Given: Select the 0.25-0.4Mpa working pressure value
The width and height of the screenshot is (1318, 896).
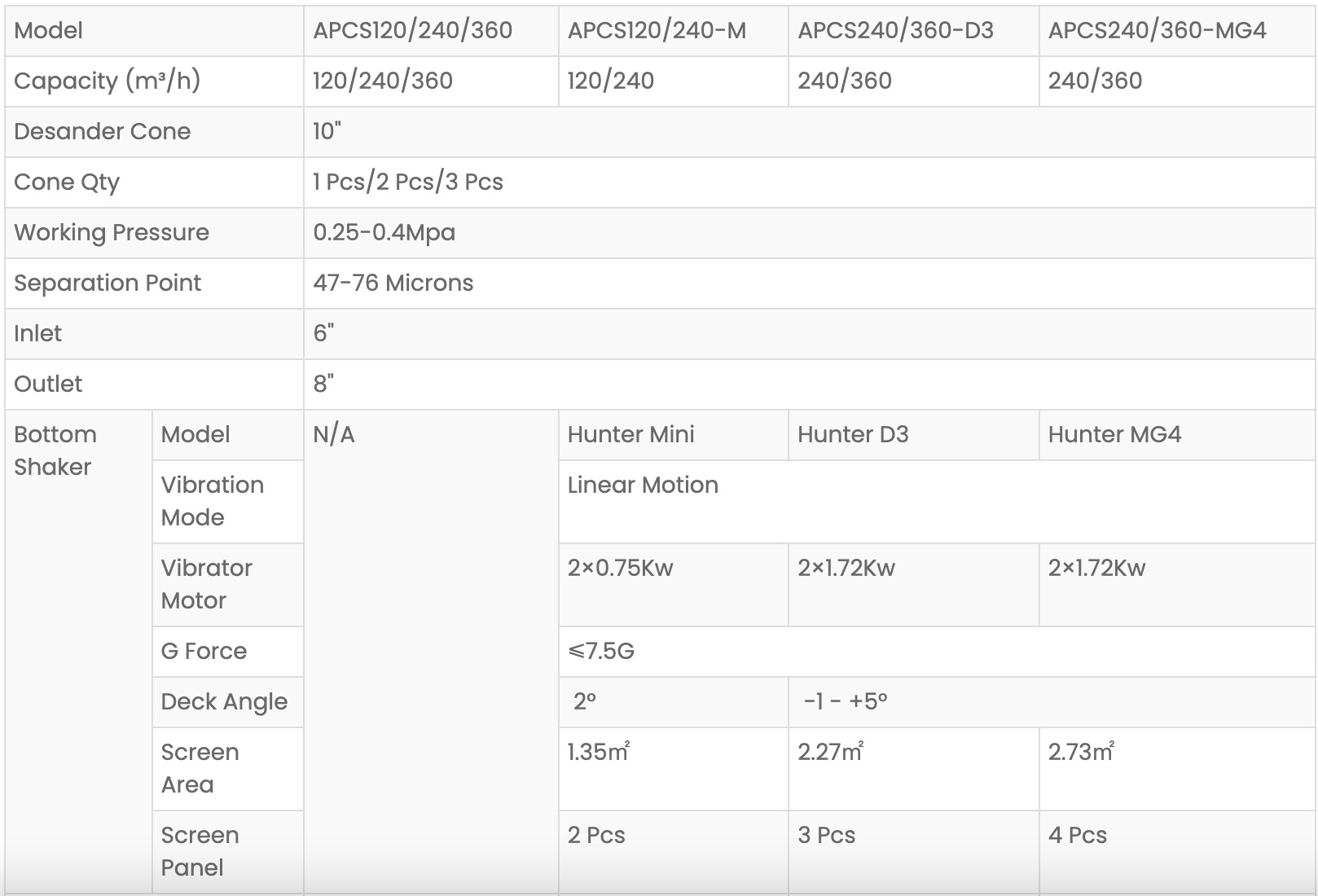Looking at the screenshot, I should pyautogui.click(x=384, y=232).
